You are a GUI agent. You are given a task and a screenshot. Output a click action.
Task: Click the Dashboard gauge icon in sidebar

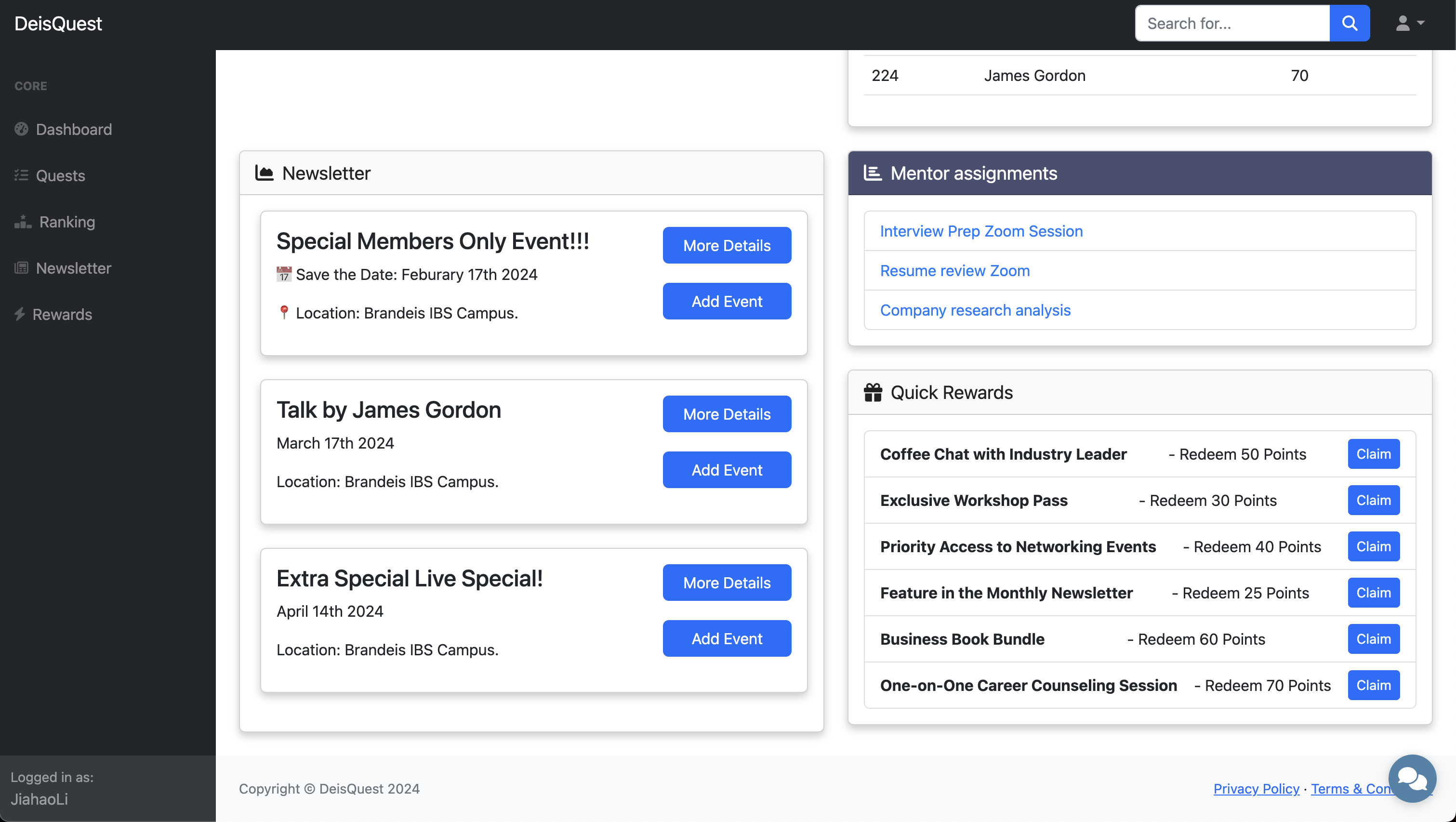[22, 129]
